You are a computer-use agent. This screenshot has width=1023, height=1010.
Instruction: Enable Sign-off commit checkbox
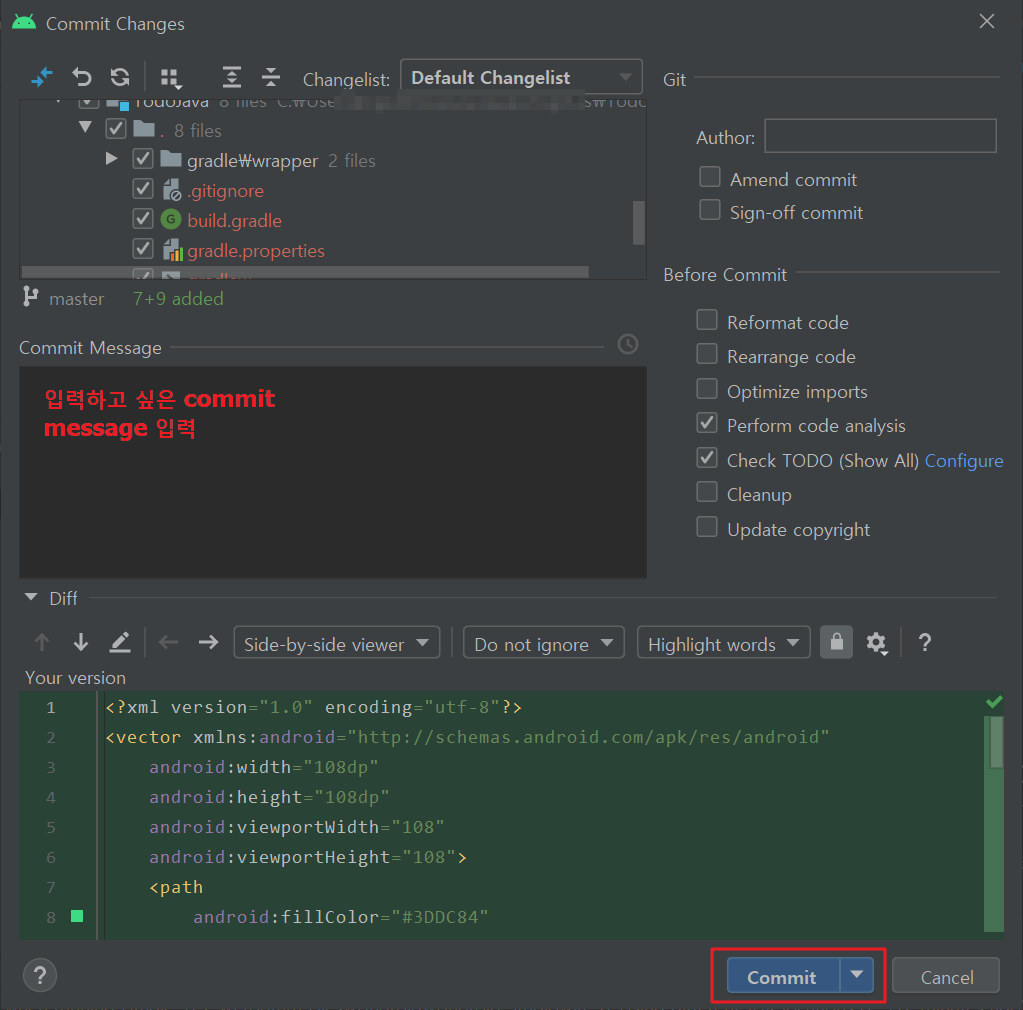tap(710, 210)
